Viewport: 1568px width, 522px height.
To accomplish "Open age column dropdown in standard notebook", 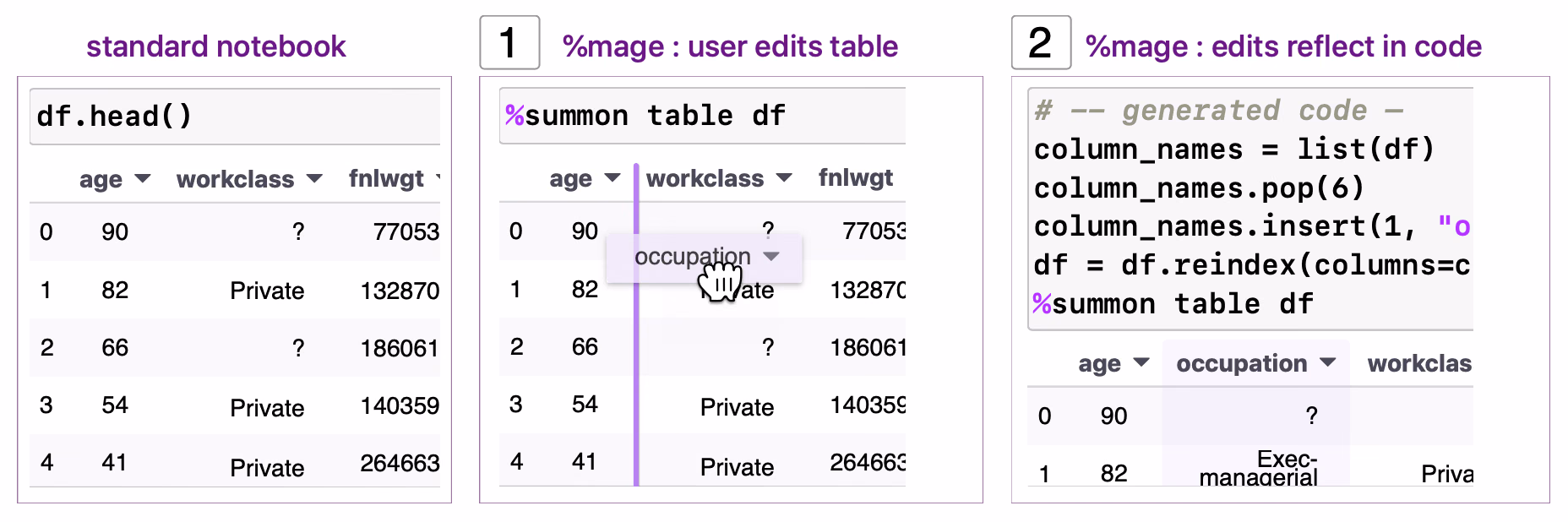I will (x=143, y=179).
